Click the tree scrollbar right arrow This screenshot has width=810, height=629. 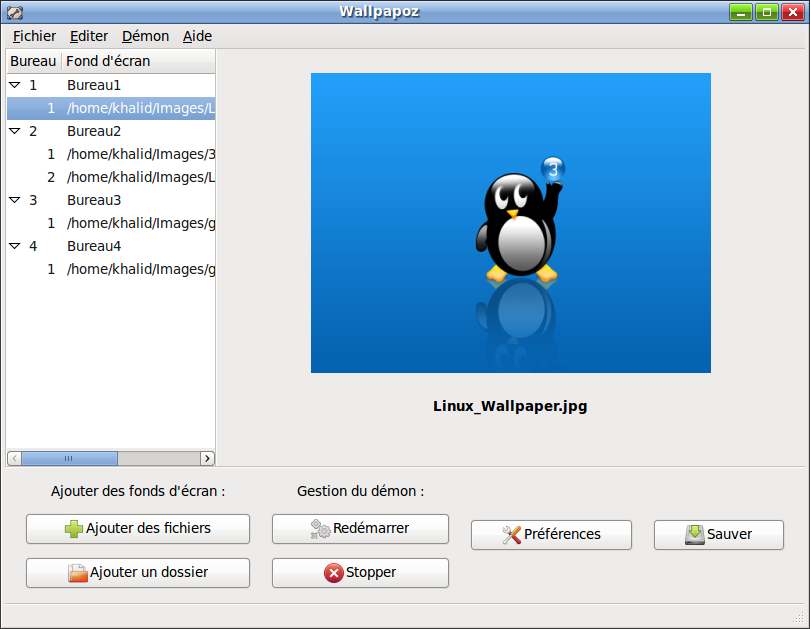(207, 458)
